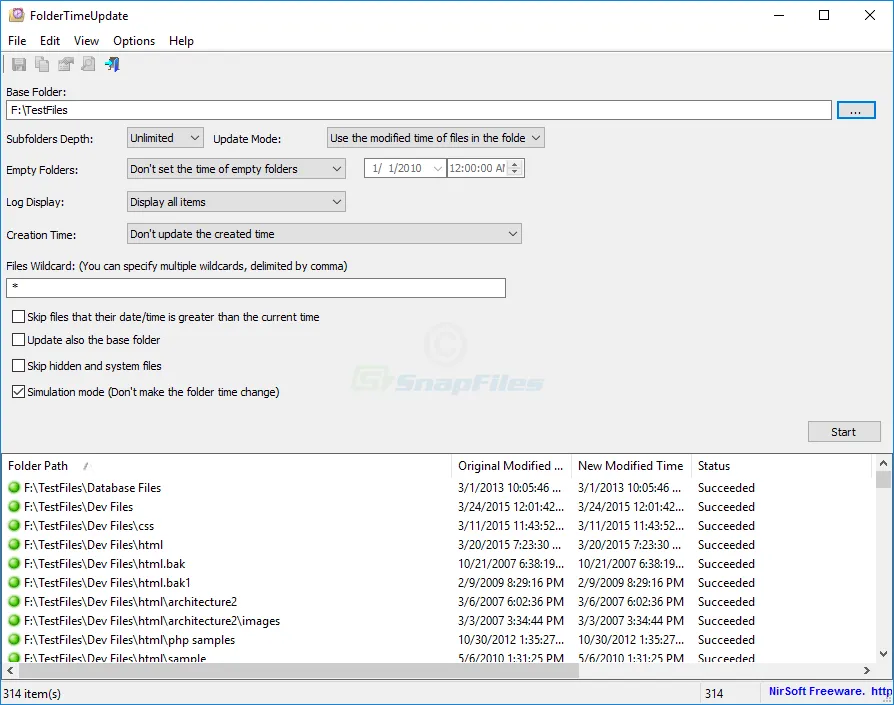Click the Save toolbar icon

[x=19, y=64]
